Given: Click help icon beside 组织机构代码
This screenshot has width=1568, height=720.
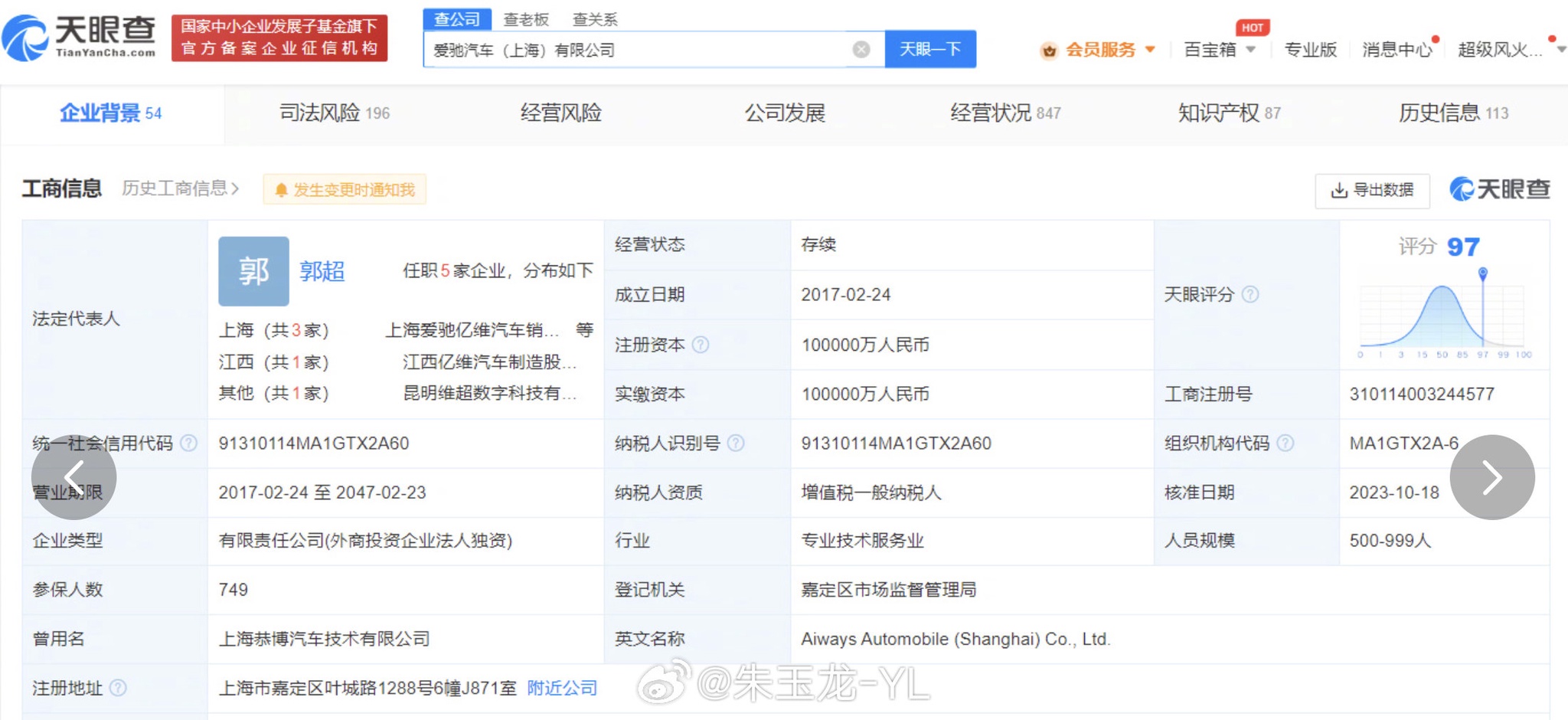Looking at the screenshot, I should point(1285,443).
